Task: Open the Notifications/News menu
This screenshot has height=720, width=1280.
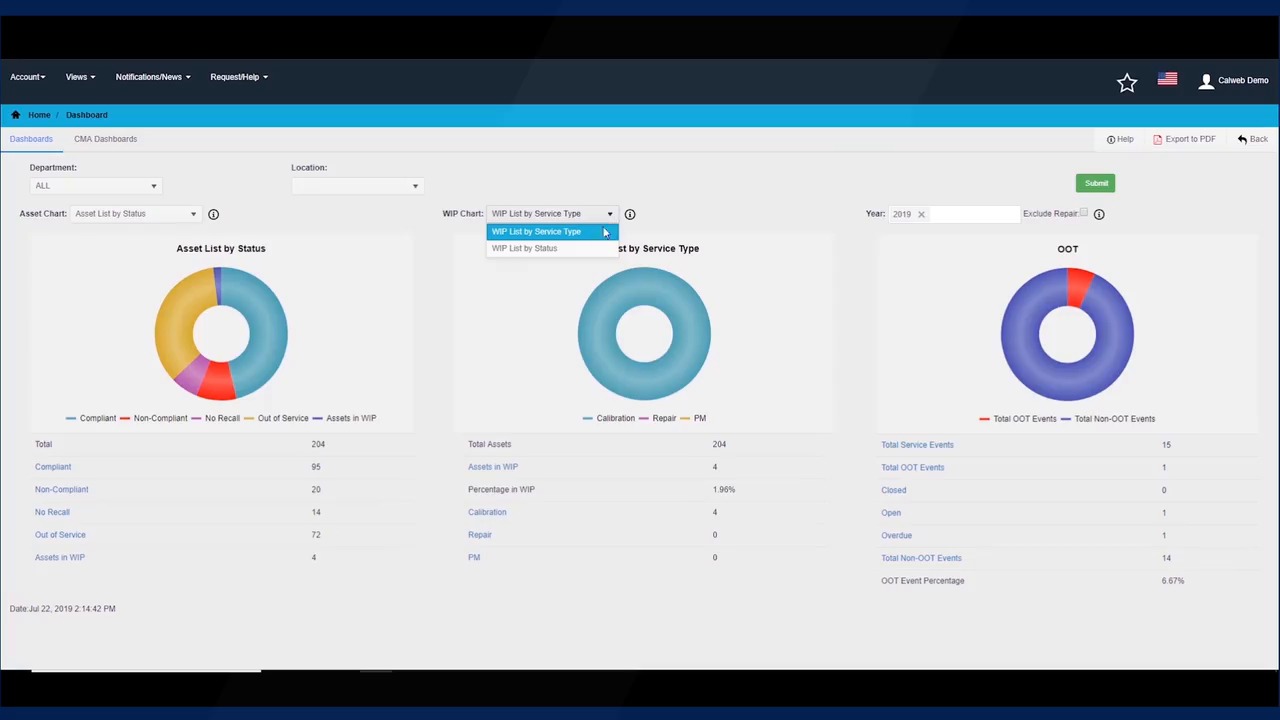Action: 152,77
